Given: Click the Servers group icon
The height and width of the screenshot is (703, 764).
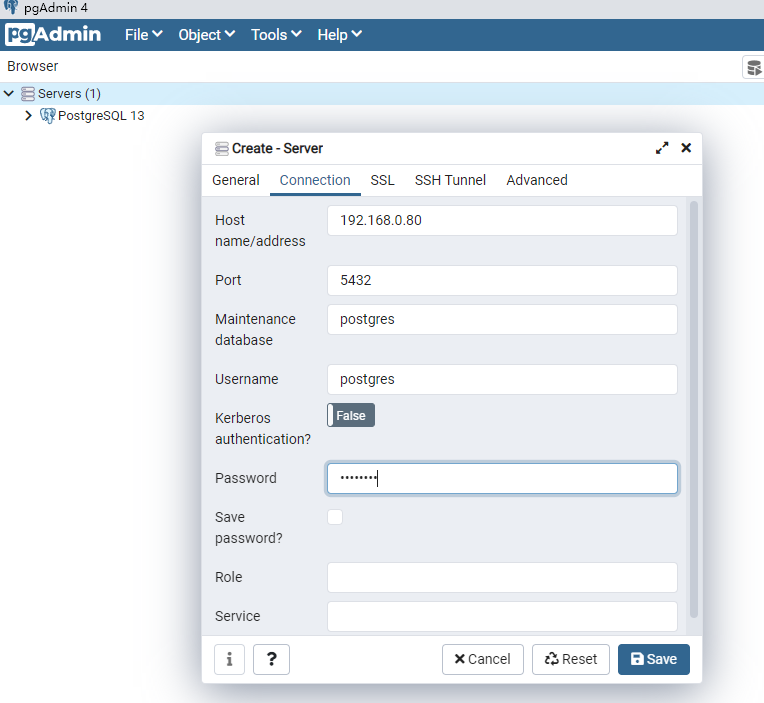Looking at the screenshot, I should 28,94.
